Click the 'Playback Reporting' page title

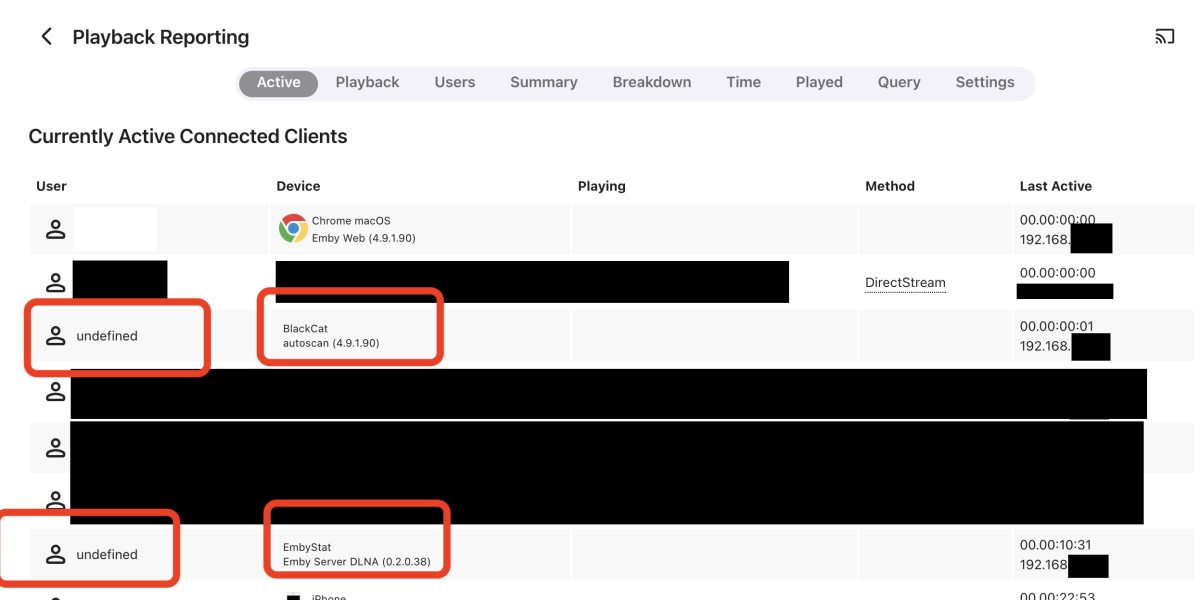click(161, 37)
